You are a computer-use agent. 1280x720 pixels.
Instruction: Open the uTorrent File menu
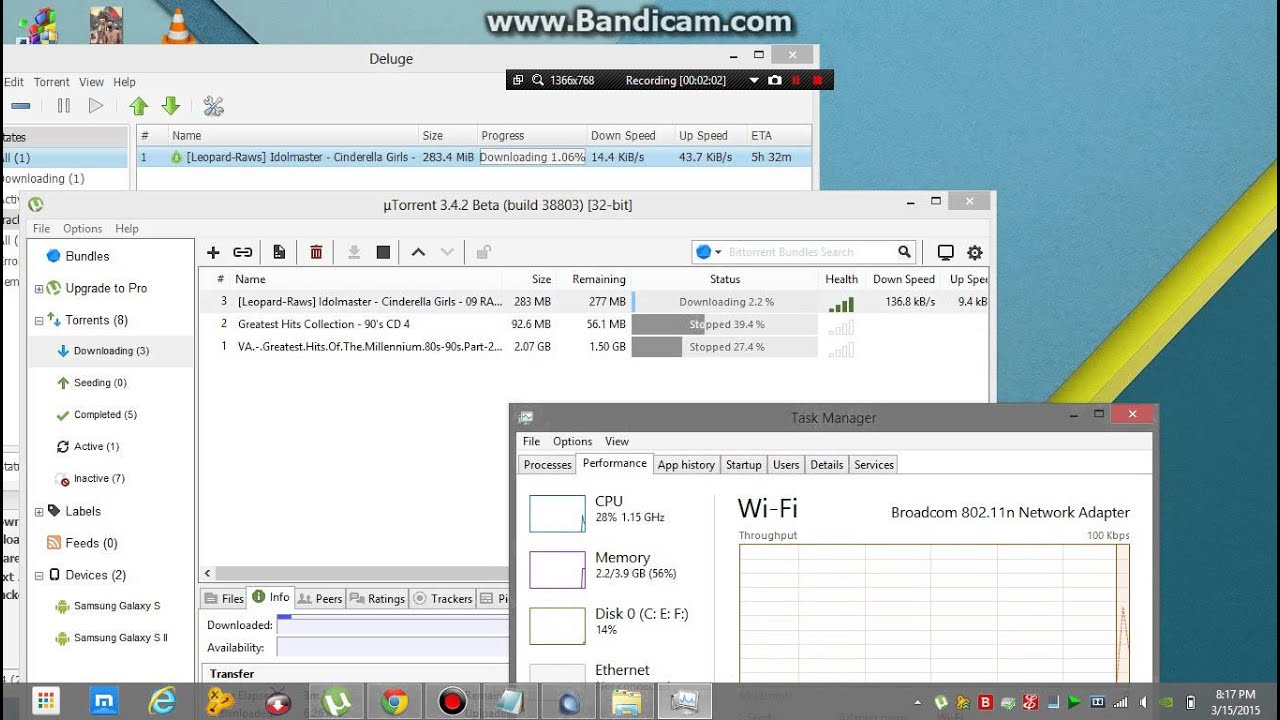(x=41, y=228)
